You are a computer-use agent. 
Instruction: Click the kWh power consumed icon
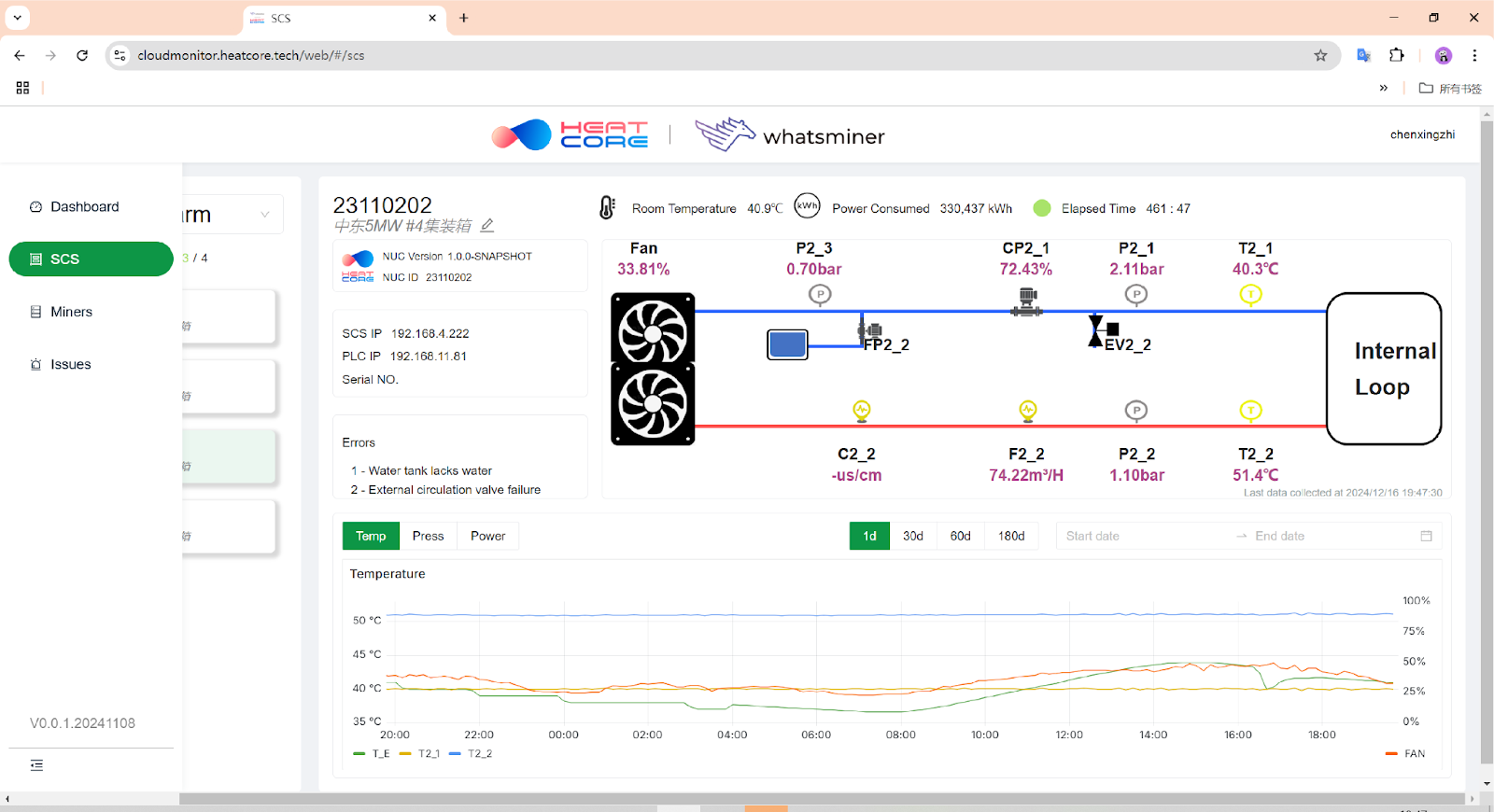pyautogui.click(x=807, y=206)
